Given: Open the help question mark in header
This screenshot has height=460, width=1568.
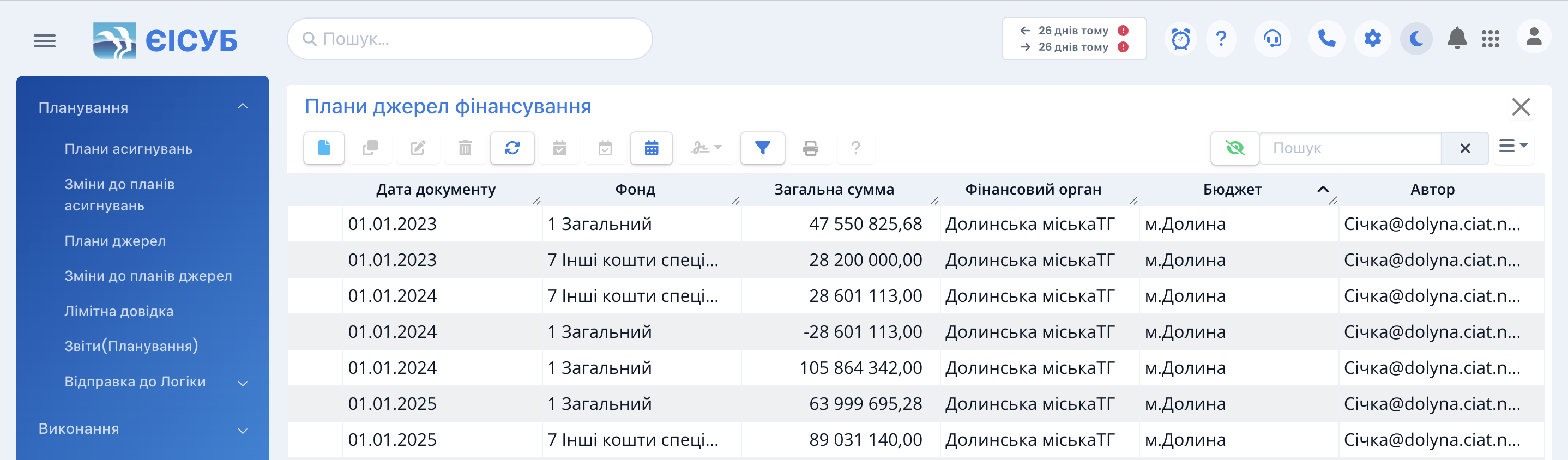Looking at the screenshot, I should pyautogui.click(x=1221, y=39).
